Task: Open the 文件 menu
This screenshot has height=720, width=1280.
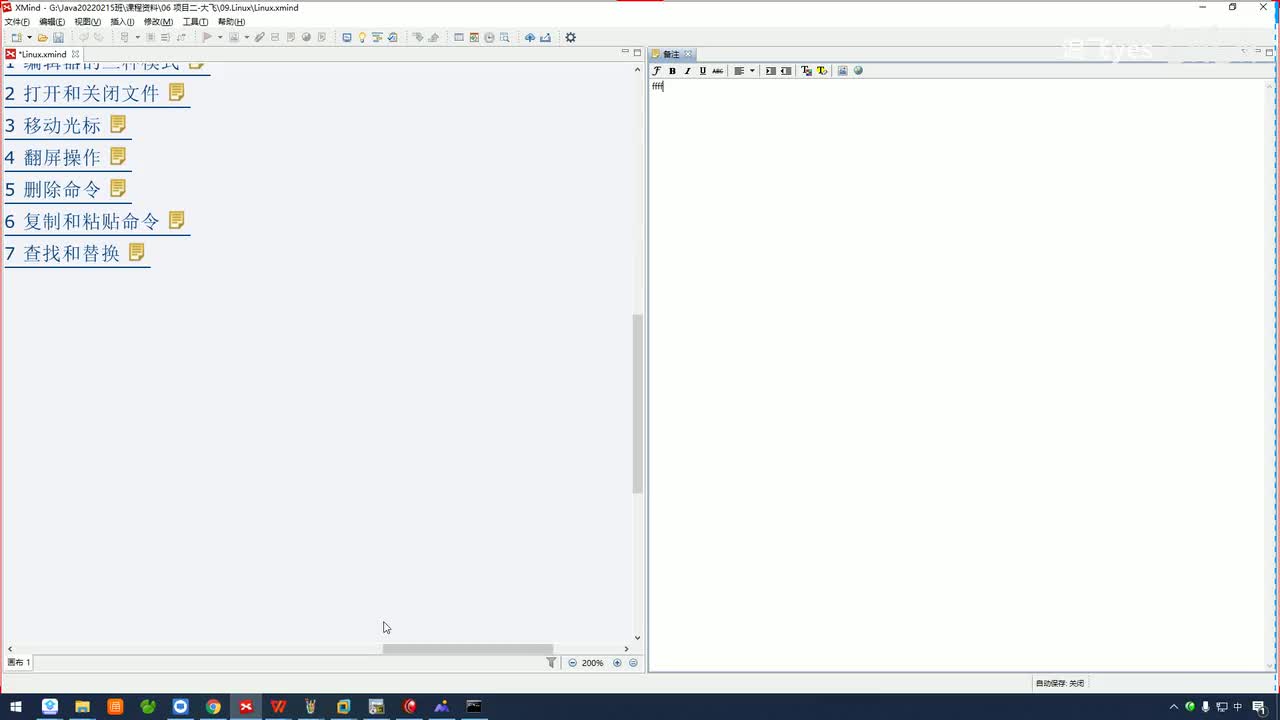Action: point(17,22)
